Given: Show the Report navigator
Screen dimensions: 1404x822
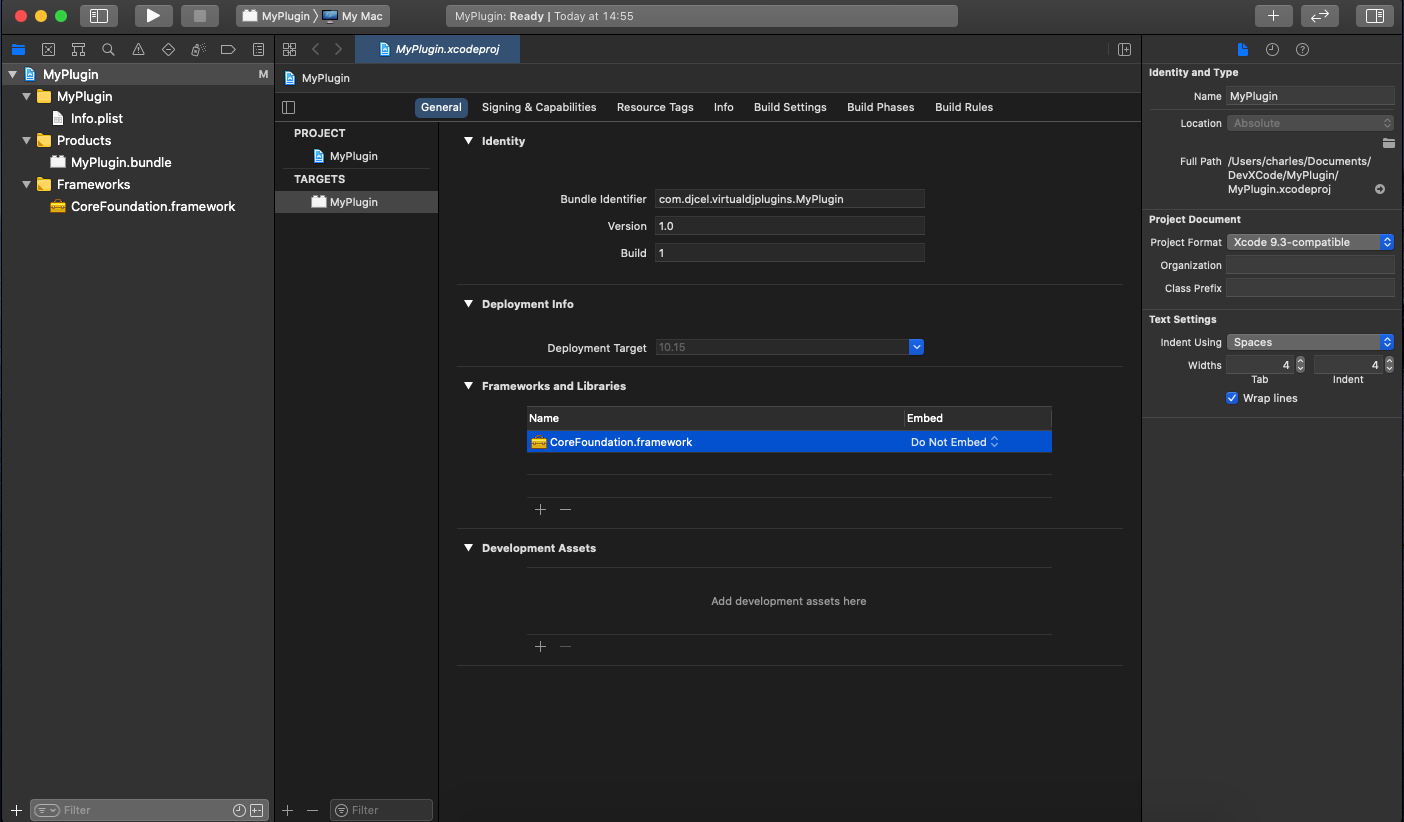Looking at the screenshot, I should point(258,49).
